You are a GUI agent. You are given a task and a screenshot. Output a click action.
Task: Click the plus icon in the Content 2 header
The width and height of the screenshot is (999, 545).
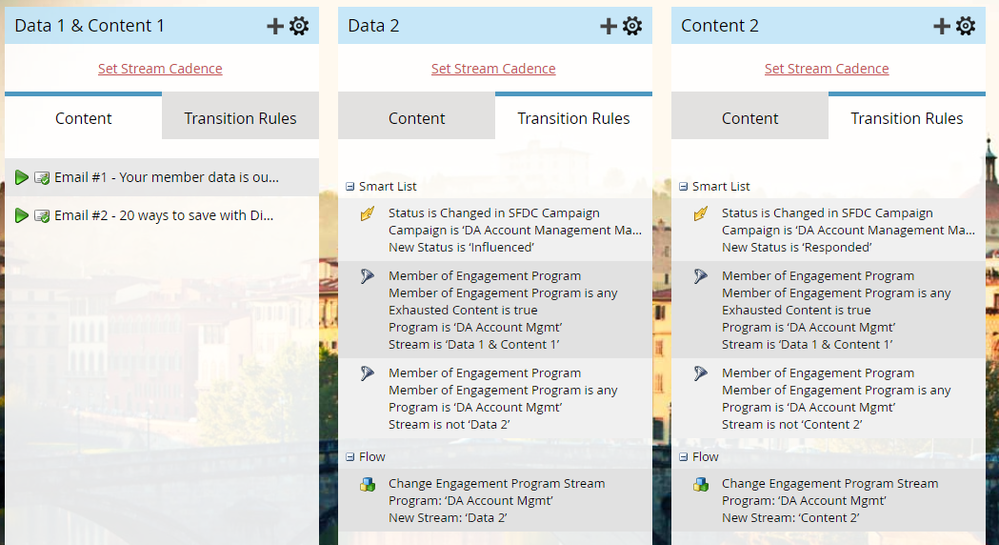pos(942,26)
